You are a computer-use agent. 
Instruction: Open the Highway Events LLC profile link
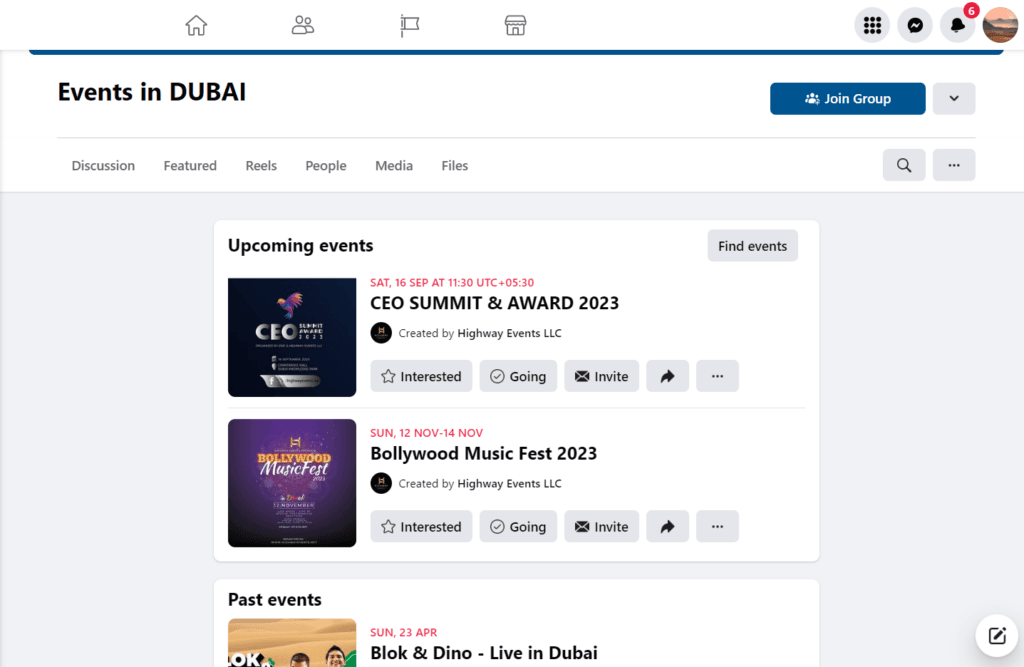[509, 333]
